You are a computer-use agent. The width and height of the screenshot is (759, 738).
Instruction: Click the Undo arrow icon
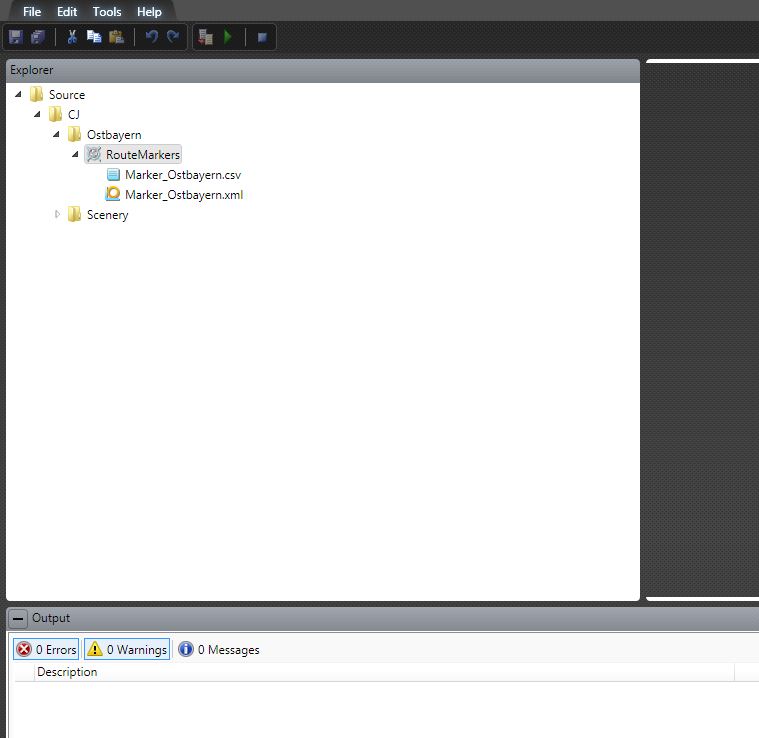[x=152, y=37]
